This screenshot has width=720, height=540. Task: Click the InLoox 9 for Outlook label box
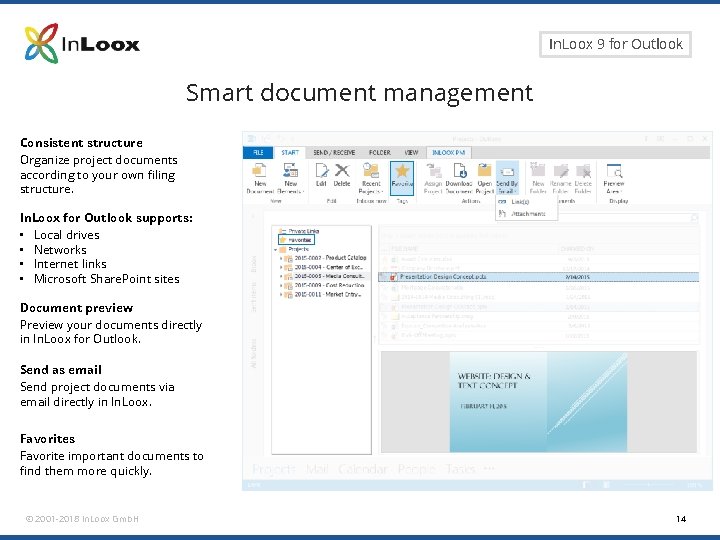coord(615,45)
